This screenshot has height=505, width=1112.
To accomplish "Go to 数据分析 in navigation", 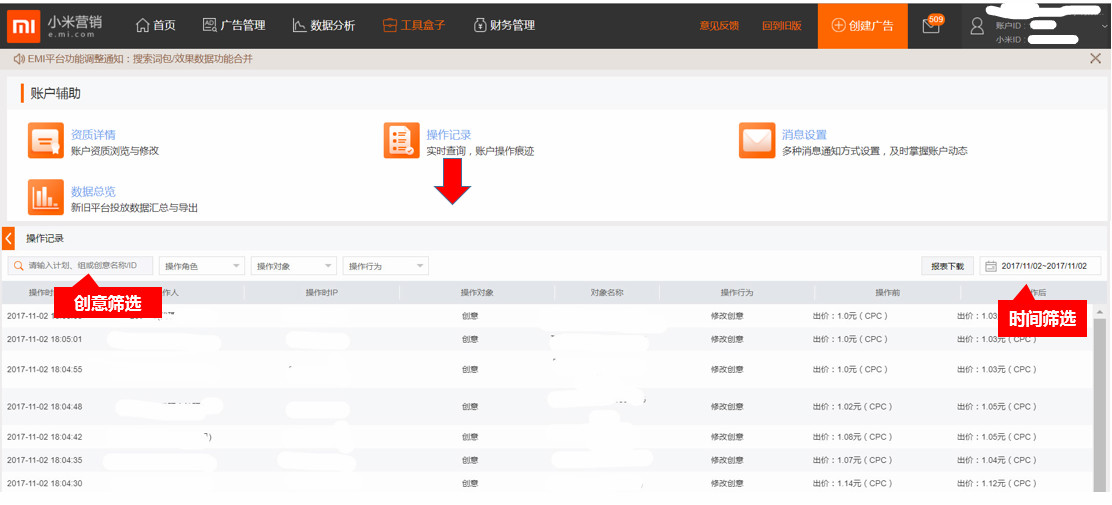I will pos(323,25).
